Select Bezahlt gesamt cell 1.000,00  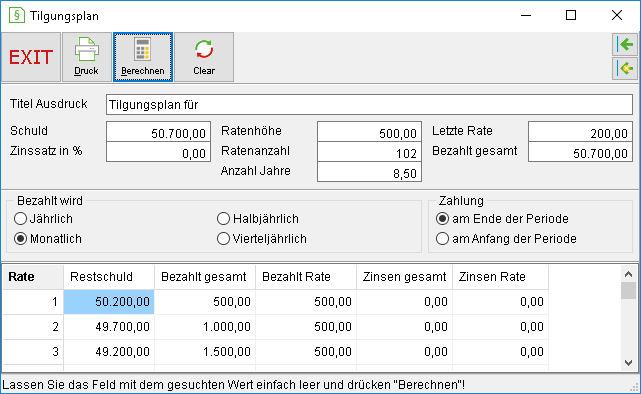205,327
